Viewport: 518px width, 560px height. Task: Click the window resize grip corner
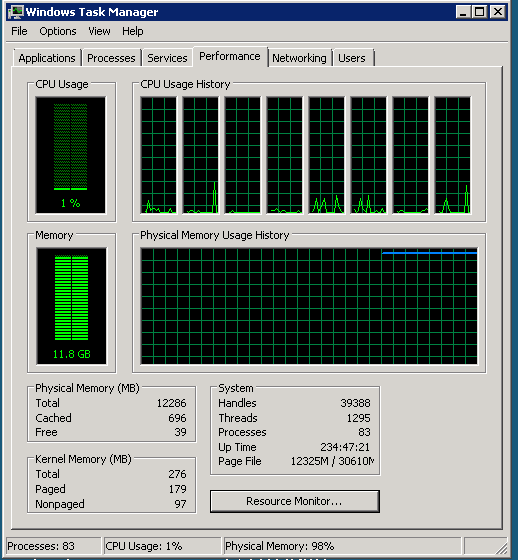click(x=502, y=548)
